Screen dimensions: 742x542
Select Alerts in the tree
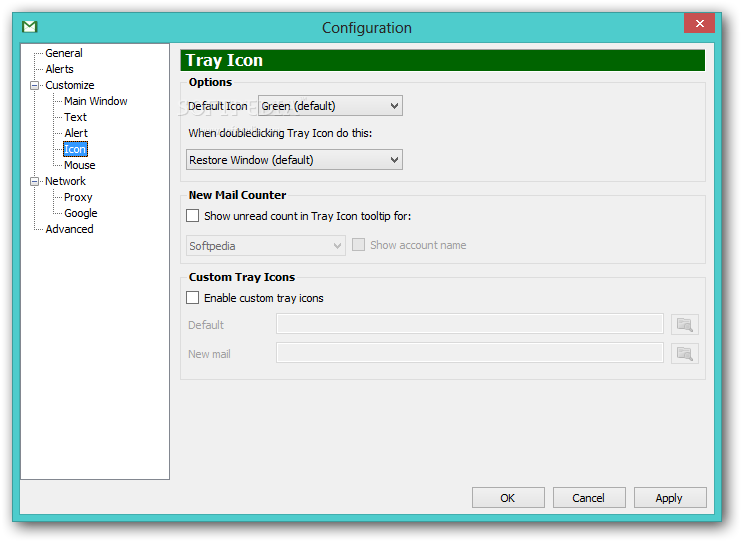click(59, 69)
